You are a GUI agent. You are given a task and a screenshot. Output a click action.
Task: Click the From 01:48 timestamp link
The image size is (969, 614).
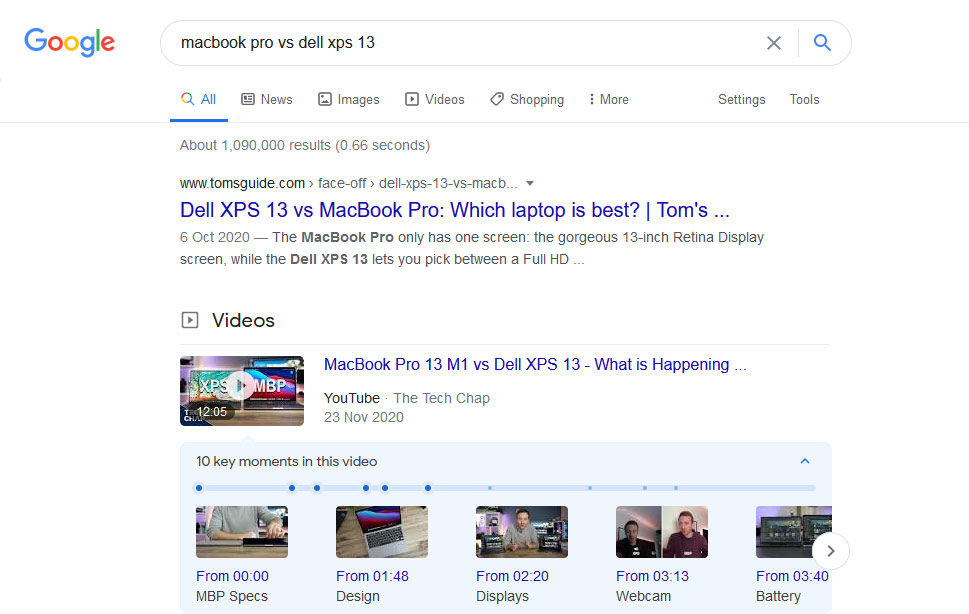[373, 576]
